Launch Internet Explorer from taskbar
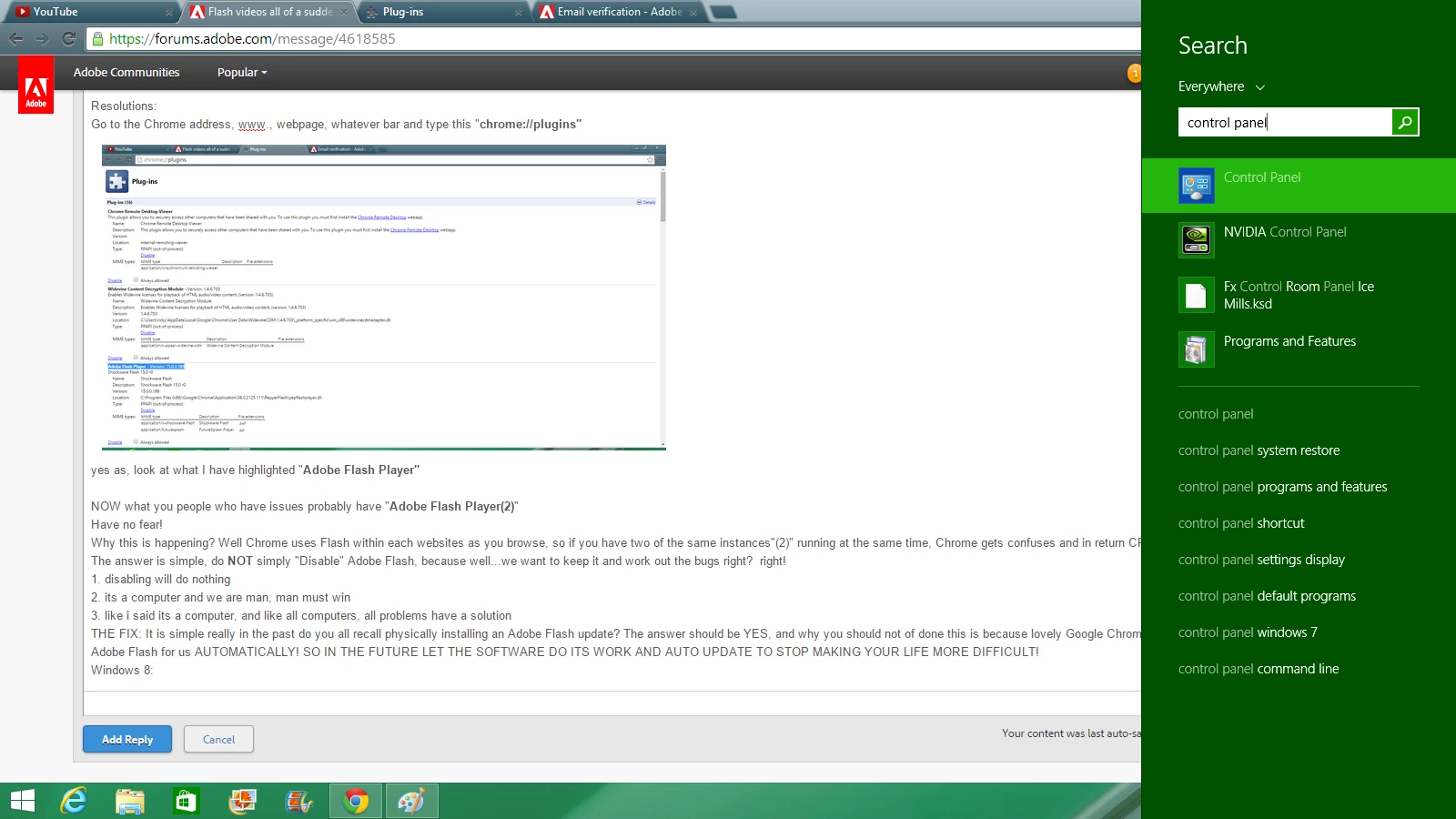Image resolution: width=1456 pixels, height=819 pixels. click(x=74, y=801)
